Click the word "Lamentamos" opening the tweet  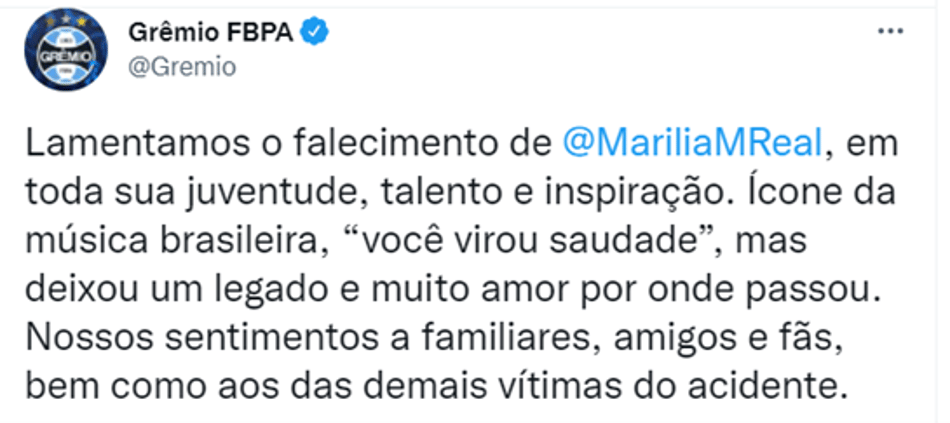(x=133, y=146)
